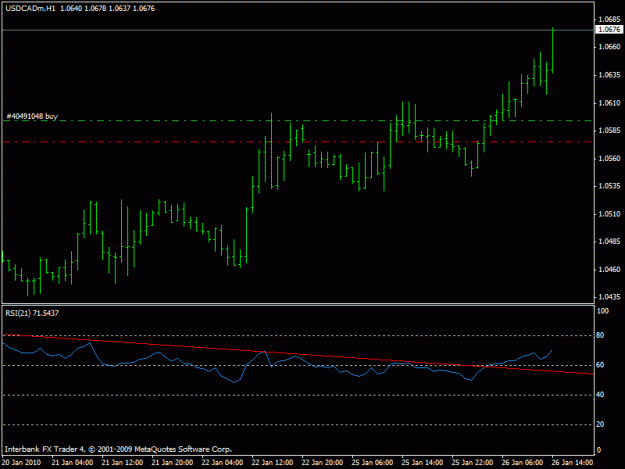Click the current price tag 1.0676

coord(609,29)
